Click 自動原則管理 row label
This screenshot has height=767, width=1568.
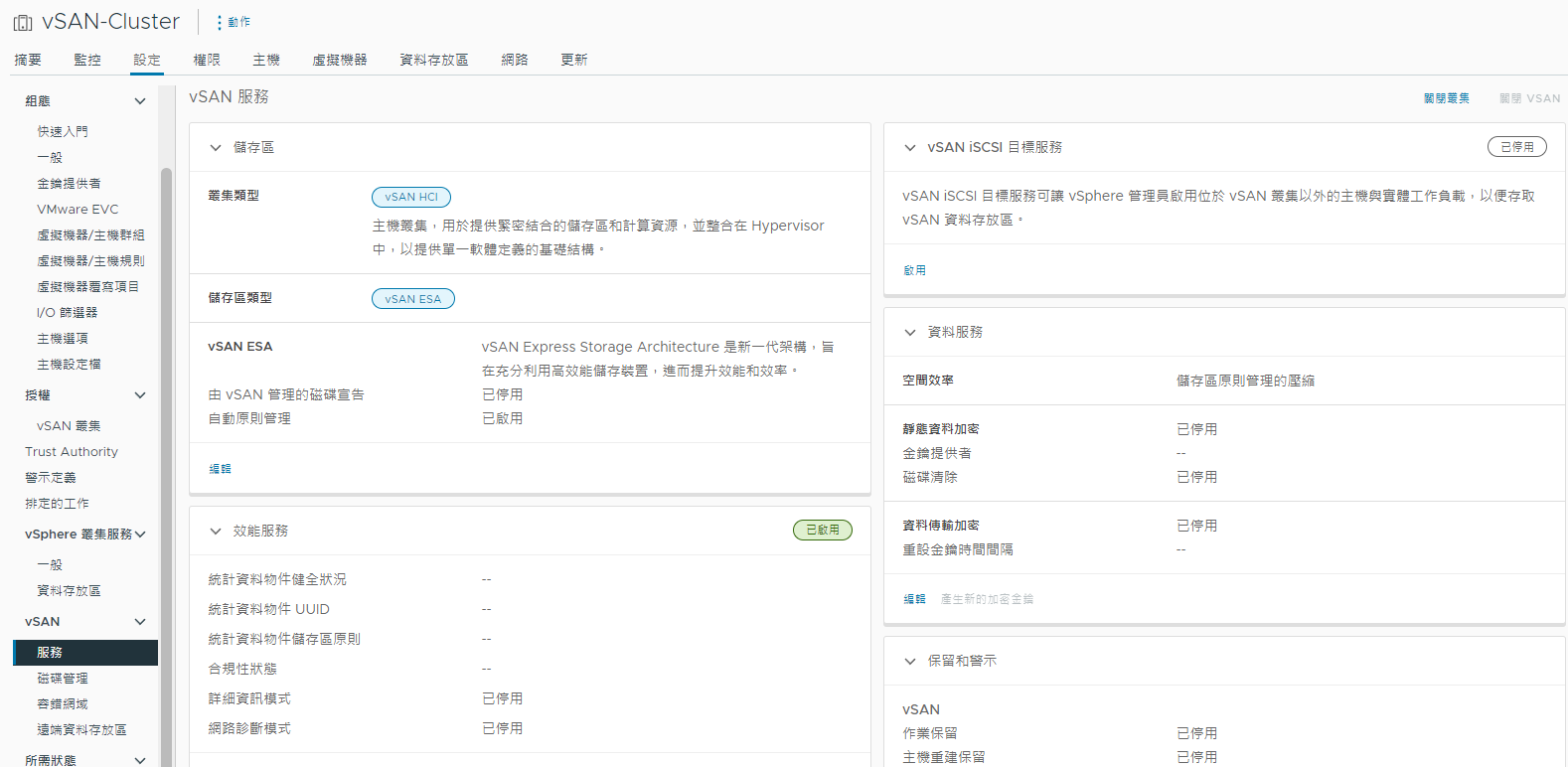tap(249, 418)
